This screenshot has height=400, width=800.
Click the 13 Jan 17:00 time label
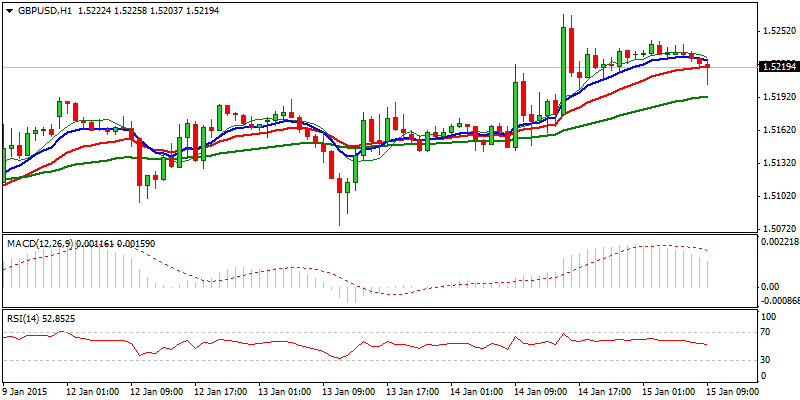pos(413,392)
